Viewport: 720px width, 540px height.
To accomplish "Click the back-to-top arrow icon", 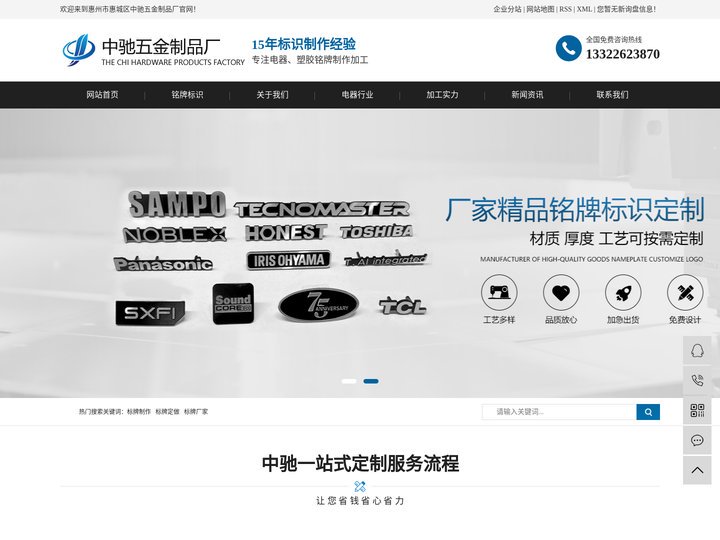I will point(697,470).
